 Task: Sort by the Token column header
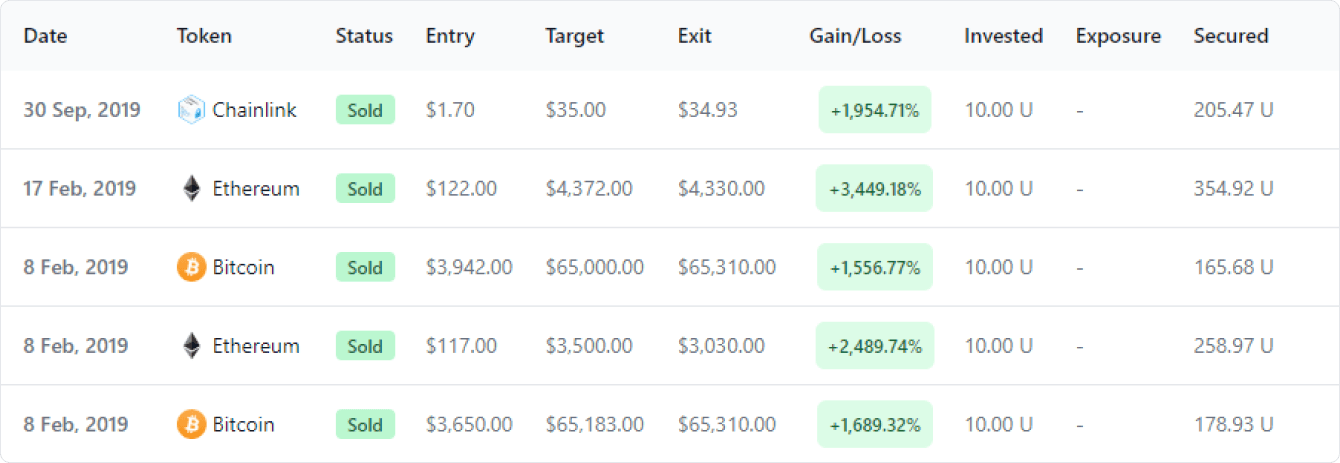point(204,36)
